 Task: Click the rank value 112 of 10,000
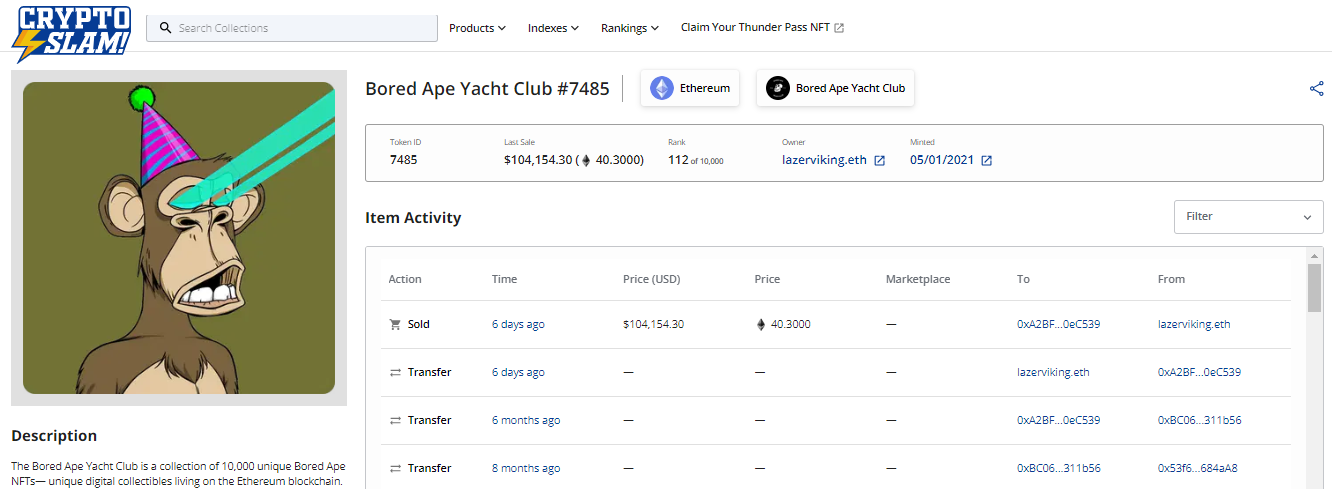click(695, 160)
